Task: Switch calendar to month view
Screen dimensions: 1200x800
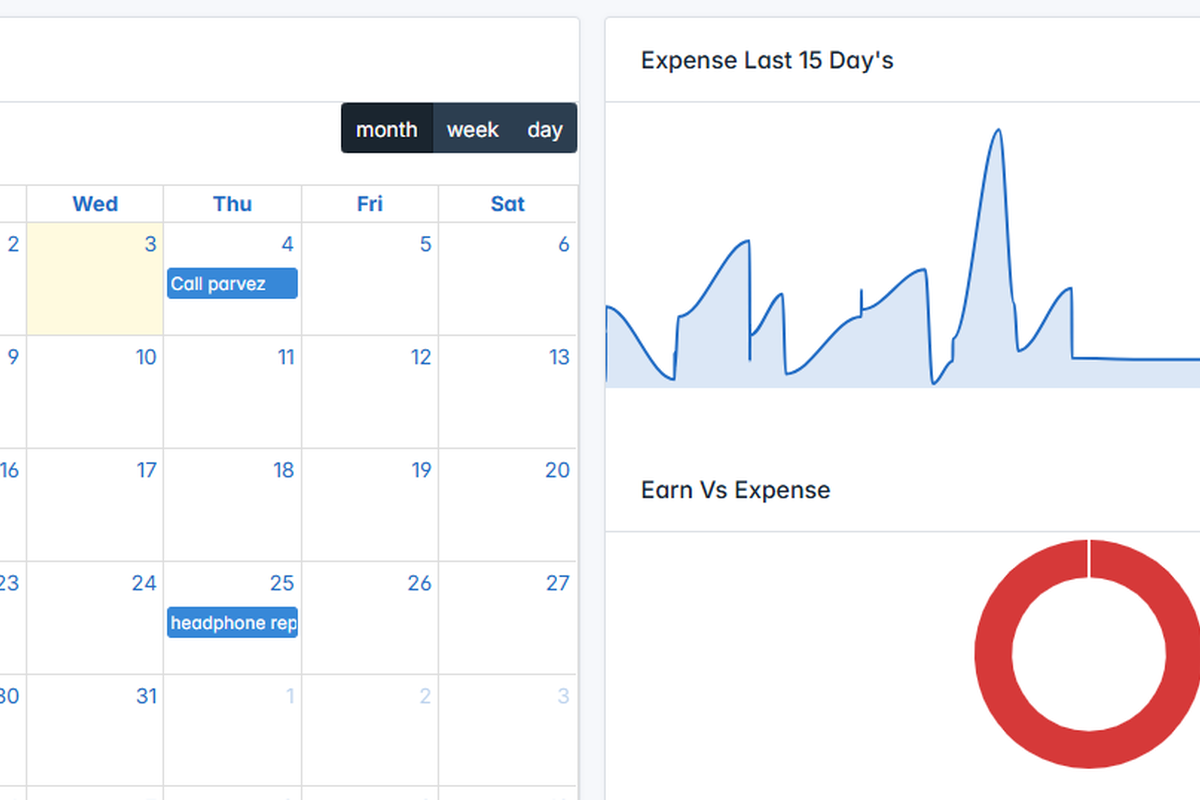Action: pos(387,129)
